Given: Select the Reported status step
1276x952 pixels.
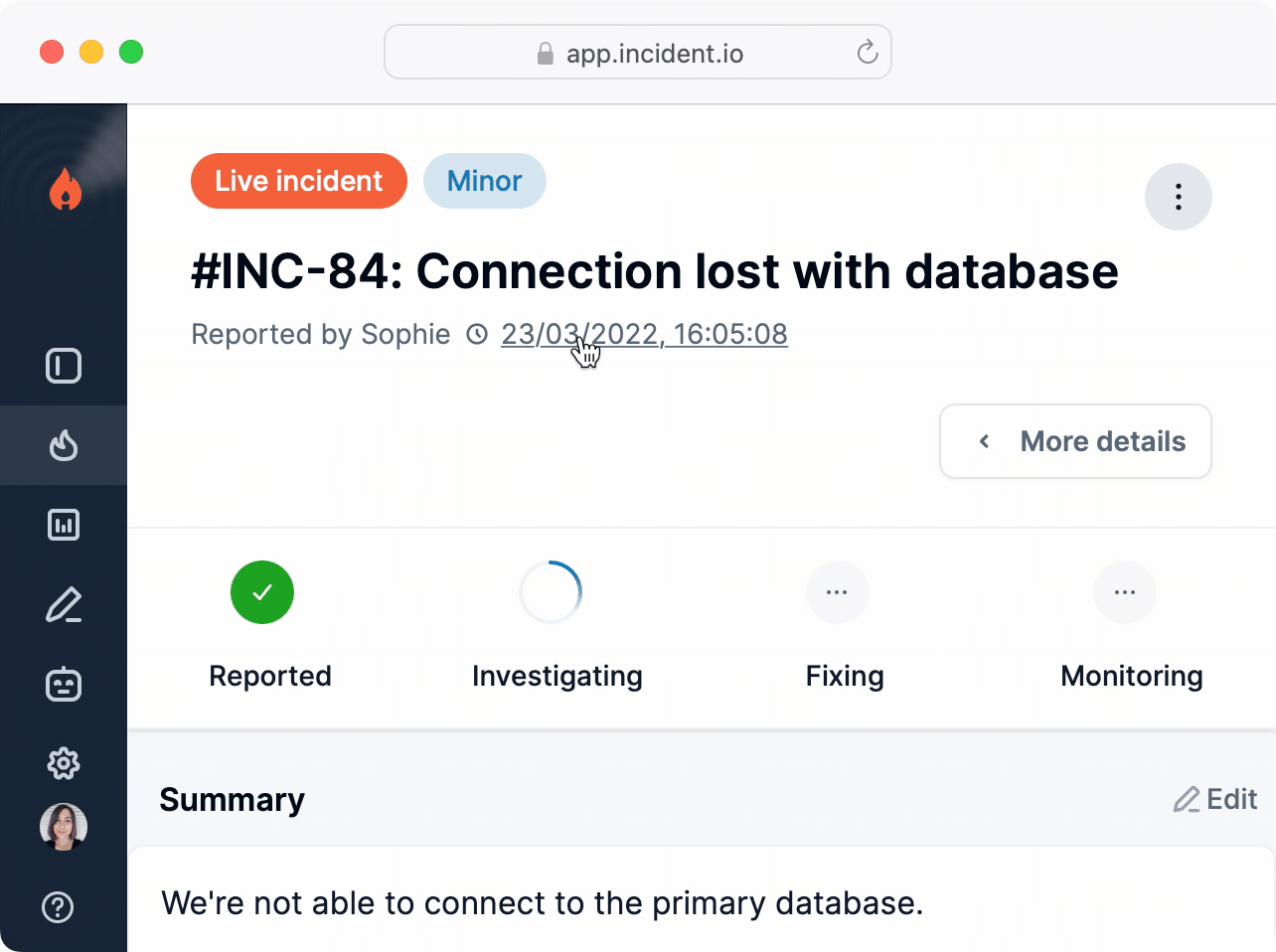Looking at the screenshot, I should 262,592.
